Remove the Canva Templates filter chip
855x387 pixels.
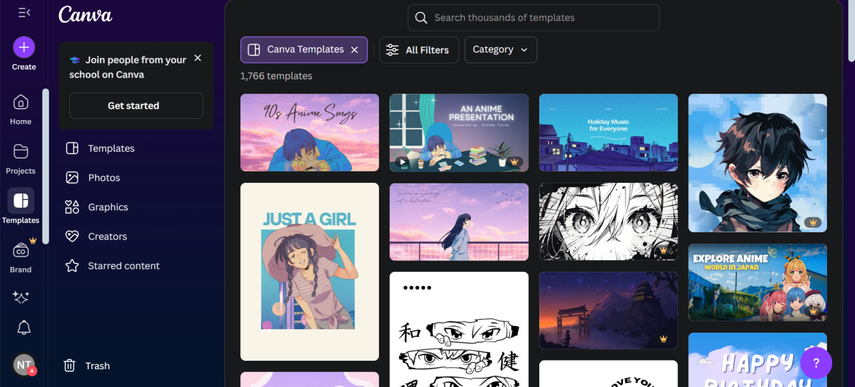tap(354, 50)
